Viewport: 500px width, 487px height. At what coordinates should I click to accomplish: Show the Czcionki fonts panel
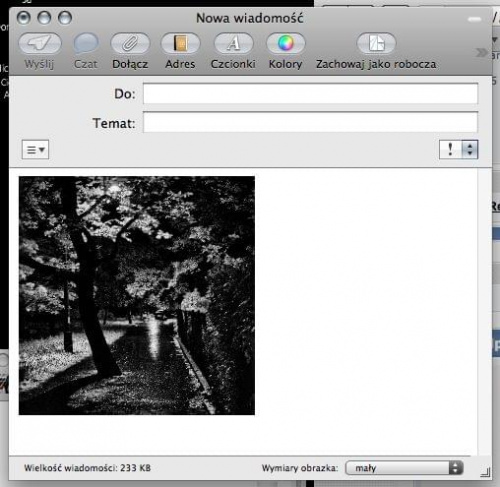coord(233,43)
